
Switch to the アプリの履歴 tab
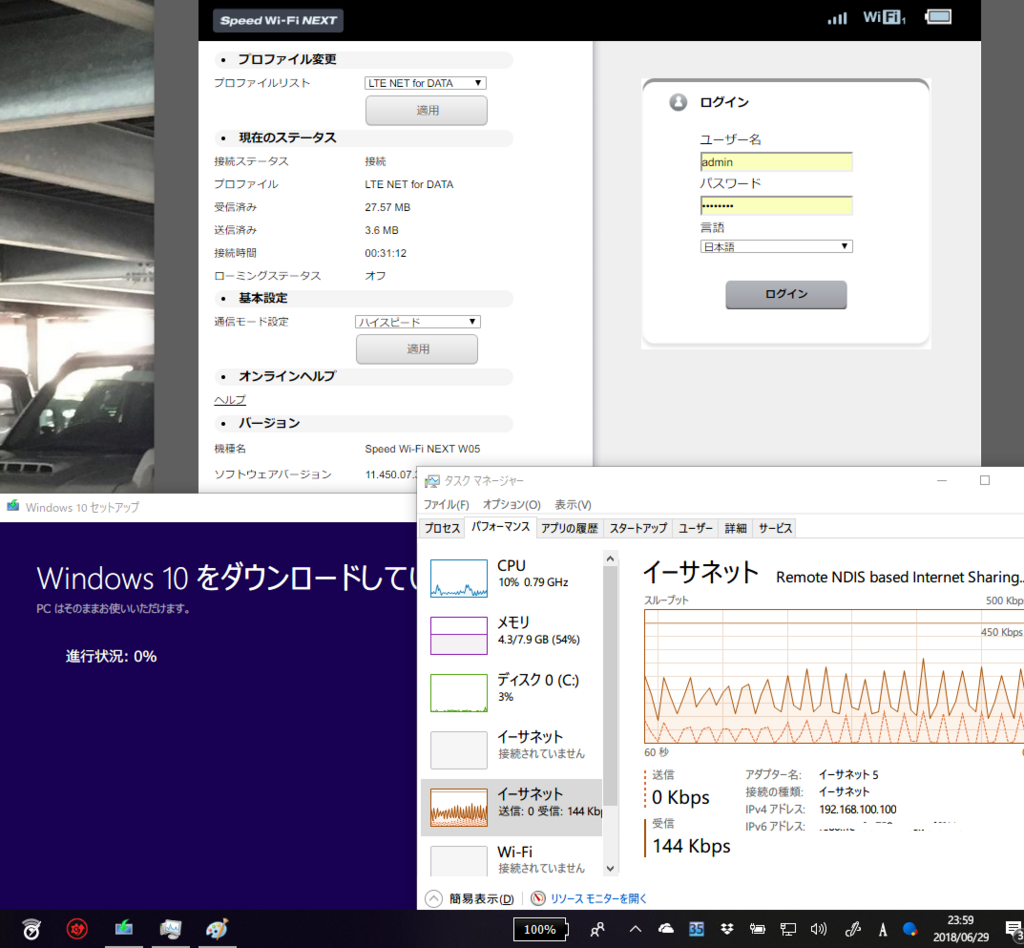coord(569,528)
